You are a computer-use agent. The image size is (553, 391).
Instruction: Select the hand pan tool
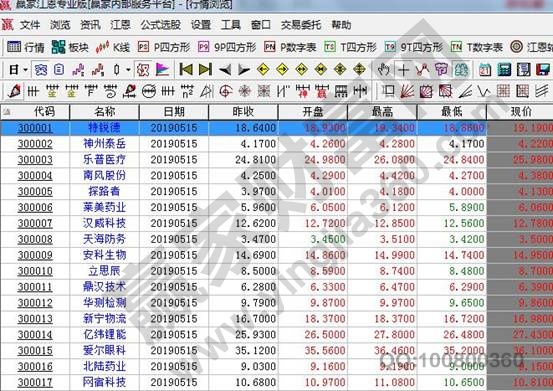[384, 70]
